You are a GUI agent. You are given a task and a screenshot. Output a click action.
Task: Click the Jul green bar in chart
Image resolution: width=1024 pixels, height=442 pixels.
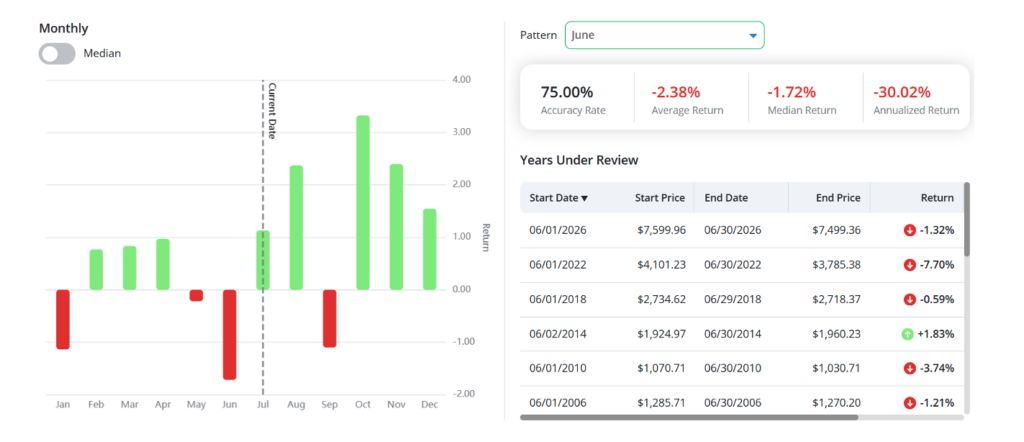(263, 260)
